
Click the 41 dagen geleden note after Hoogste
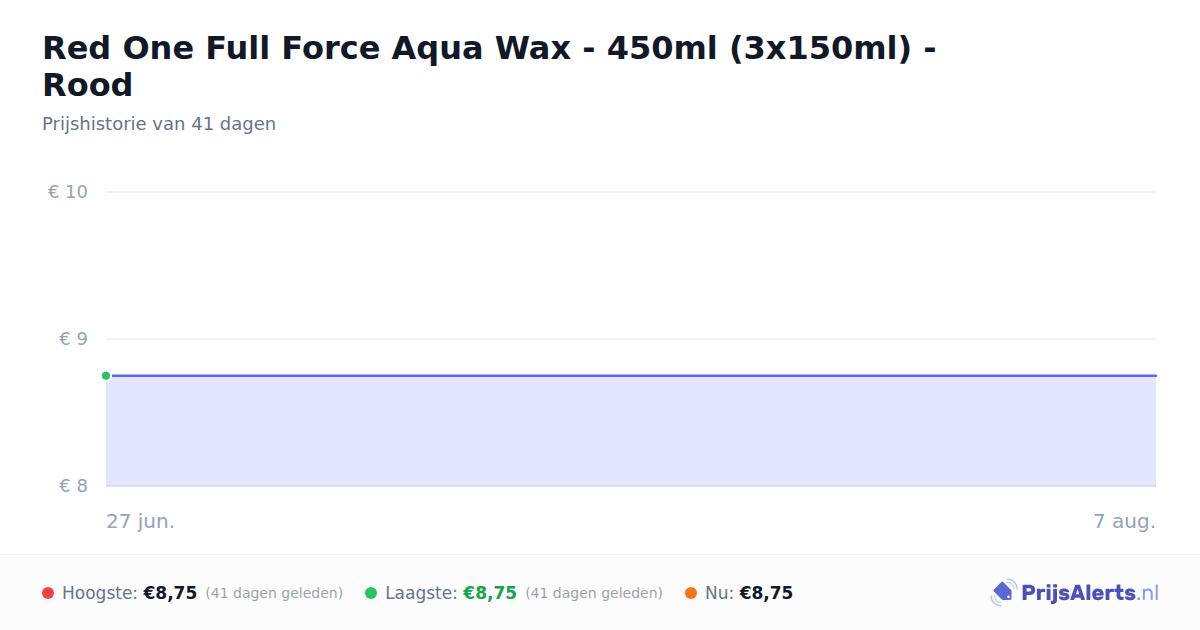point(274,593)
